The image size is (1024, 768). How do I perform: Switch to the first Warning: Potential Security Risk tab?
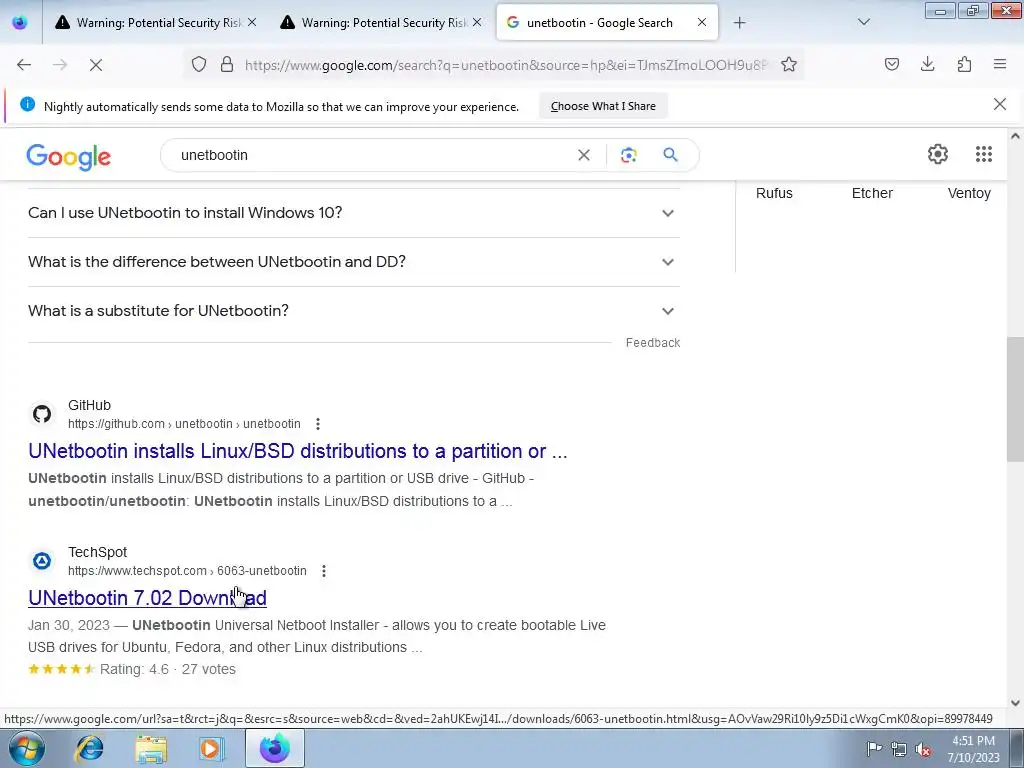[155, 23]
